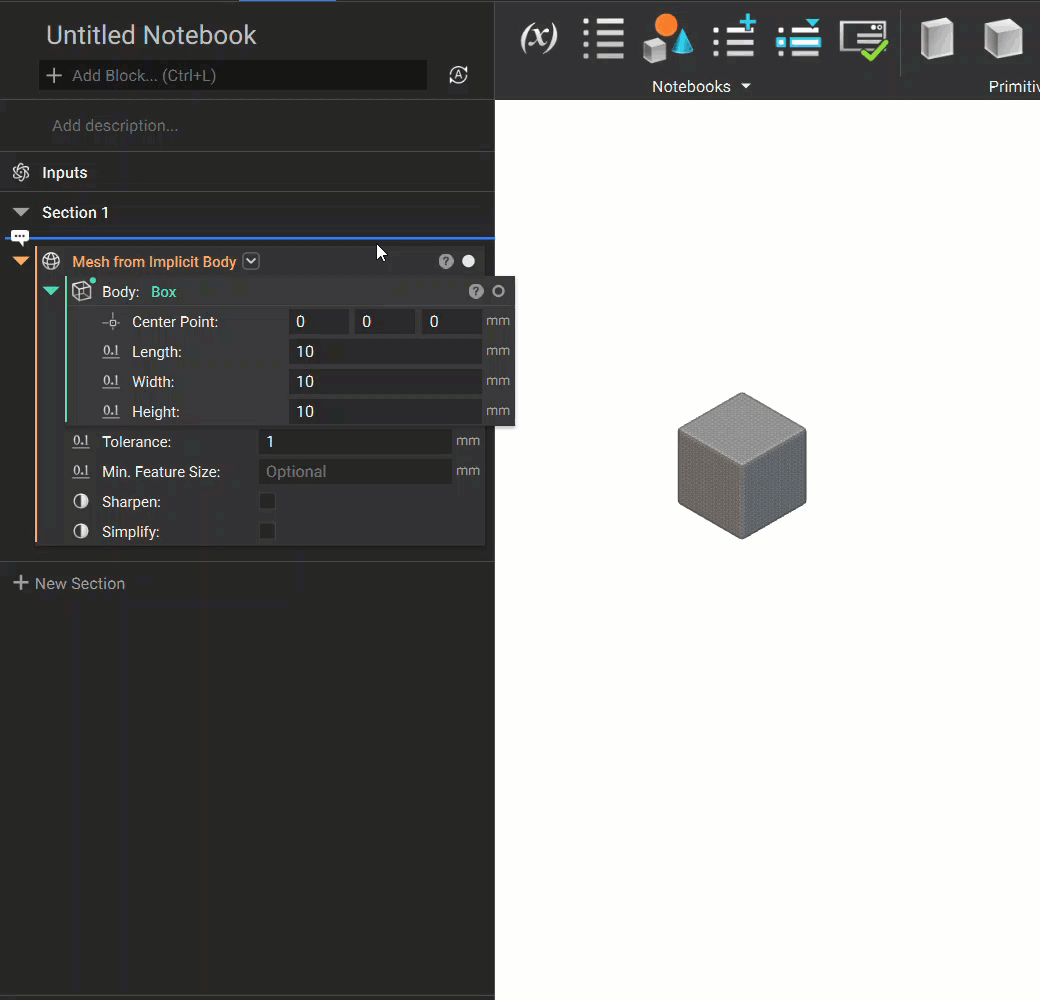Click the Notebooks ribbon group label
Viewport: 1040px width, 1000px height.
(691, 86)
